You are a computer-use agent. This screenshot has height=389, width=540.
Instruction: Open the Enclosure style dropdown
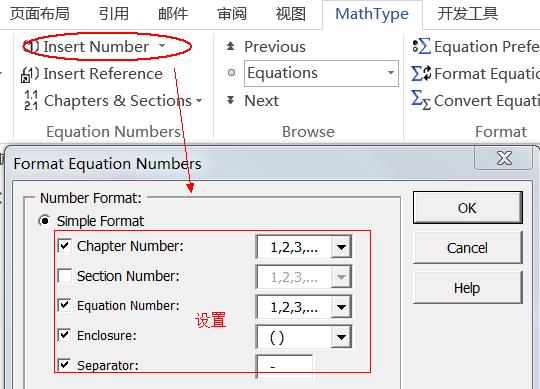click(341, 337)
